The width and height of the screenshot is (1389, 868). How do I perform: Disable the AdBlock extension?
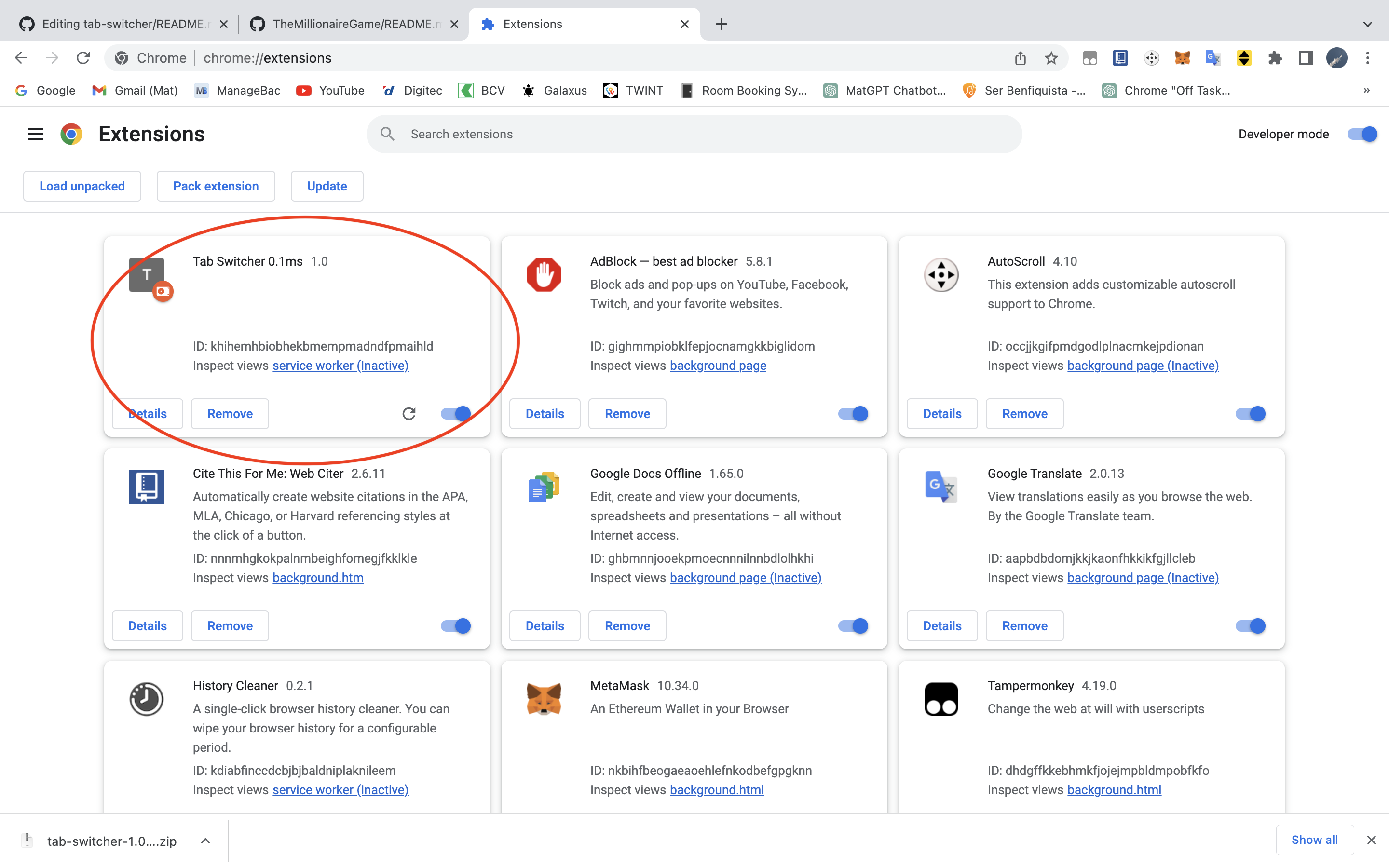(853, 413)
